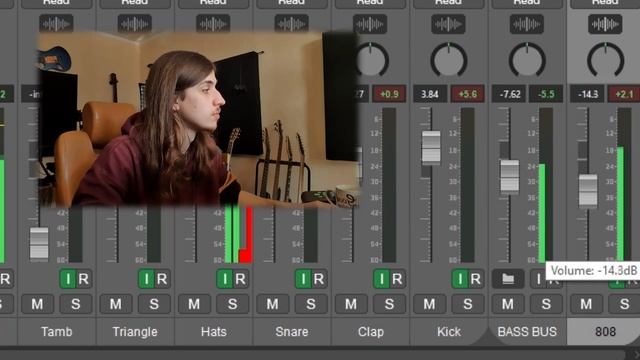Screen dimensions: 640x360
Task: Solo the 808 channel
Action: 624,304
